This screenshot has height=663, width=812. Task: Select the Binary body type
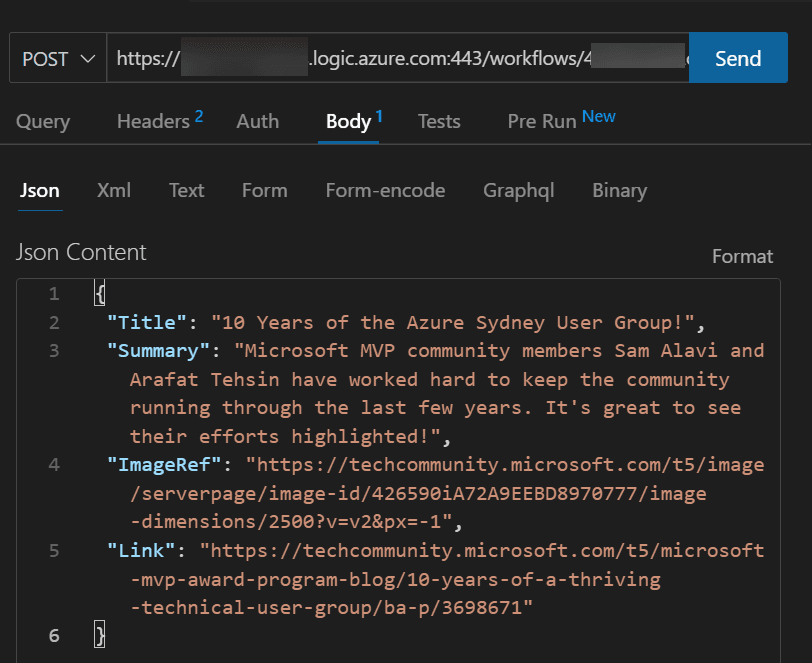pyautogui.click(x=619, y=191)
